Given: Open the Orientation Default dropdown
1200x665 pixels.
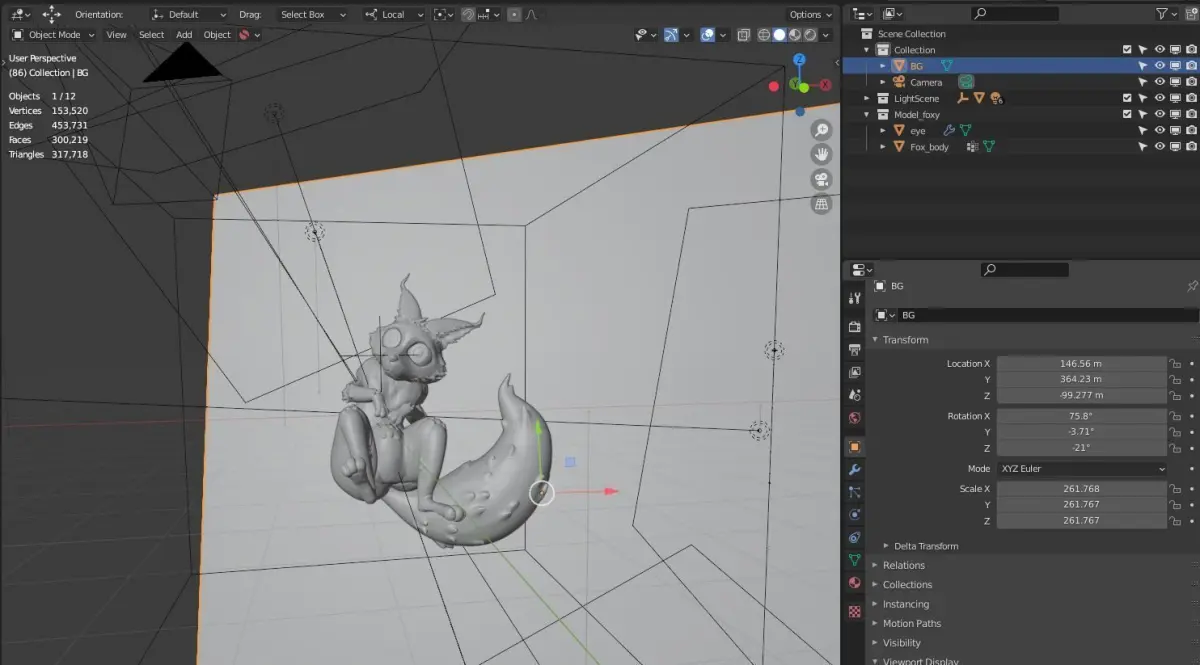Looking at the screenshot, I should coord(189,15).
